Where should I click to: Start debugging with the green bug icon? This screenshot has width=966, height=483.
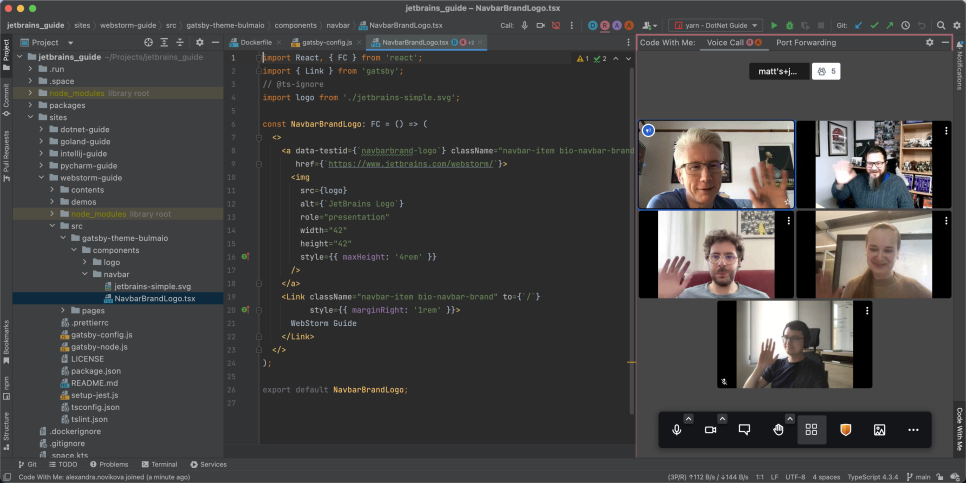(x=790, y=25)
